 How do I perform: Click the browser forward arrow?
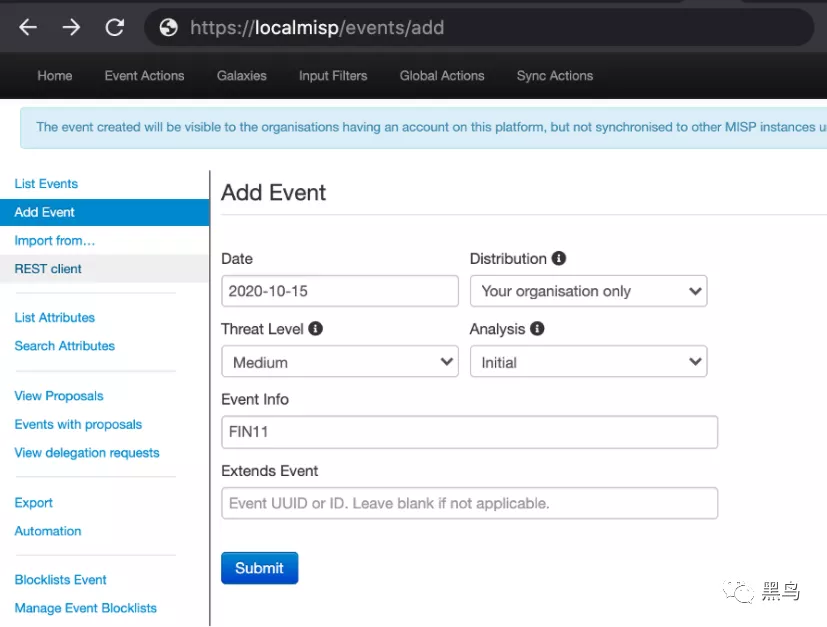[71, 28]
